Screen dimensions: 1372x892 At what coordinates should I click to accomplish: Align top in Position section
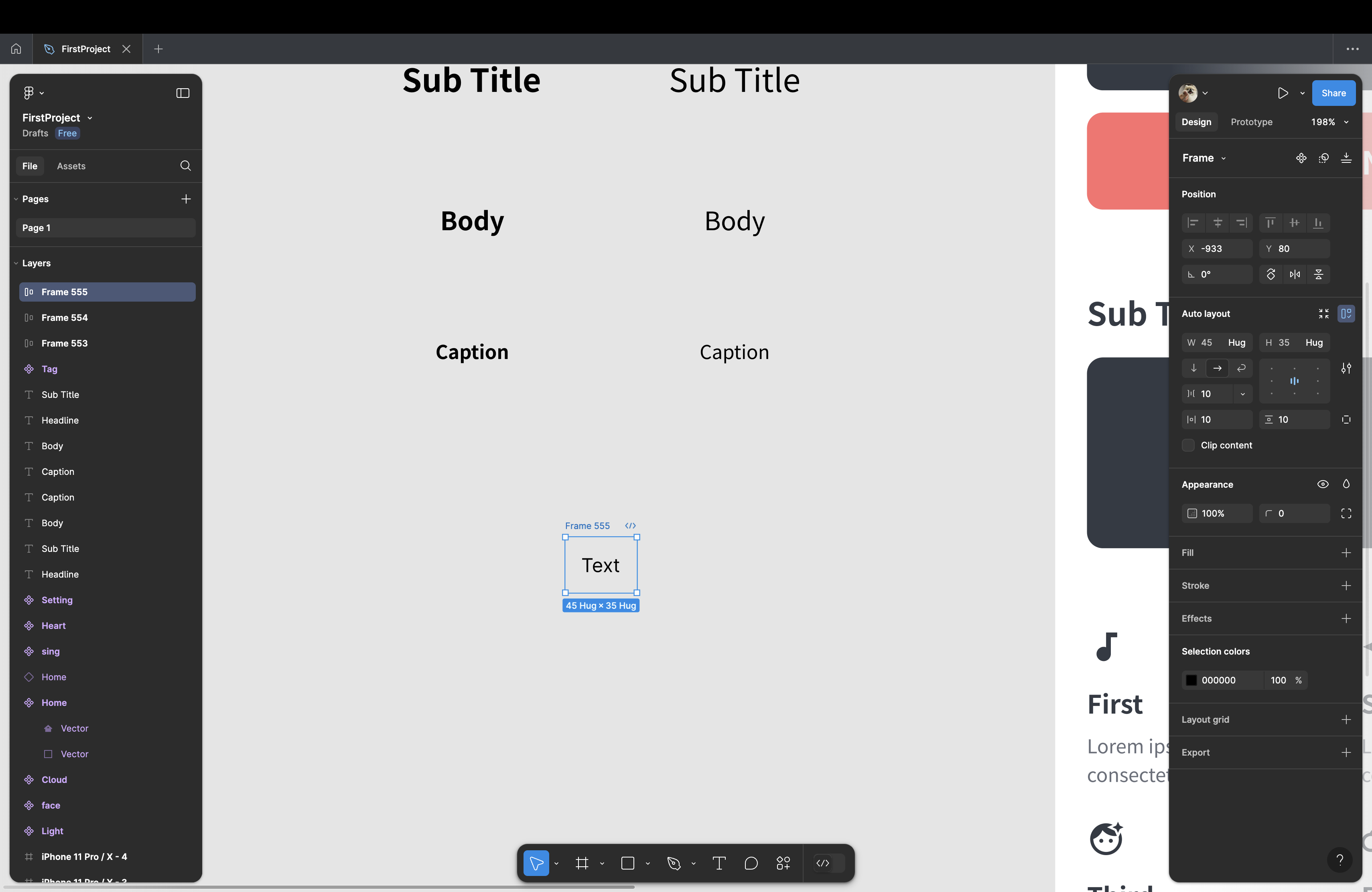(x=1271, y=223)
